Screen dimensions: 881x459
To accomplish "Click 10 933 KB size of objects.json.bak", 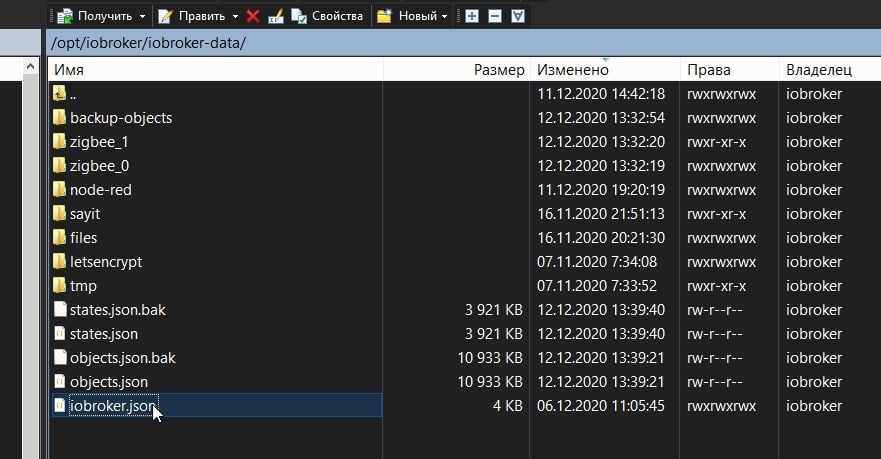I will [490, 358].
